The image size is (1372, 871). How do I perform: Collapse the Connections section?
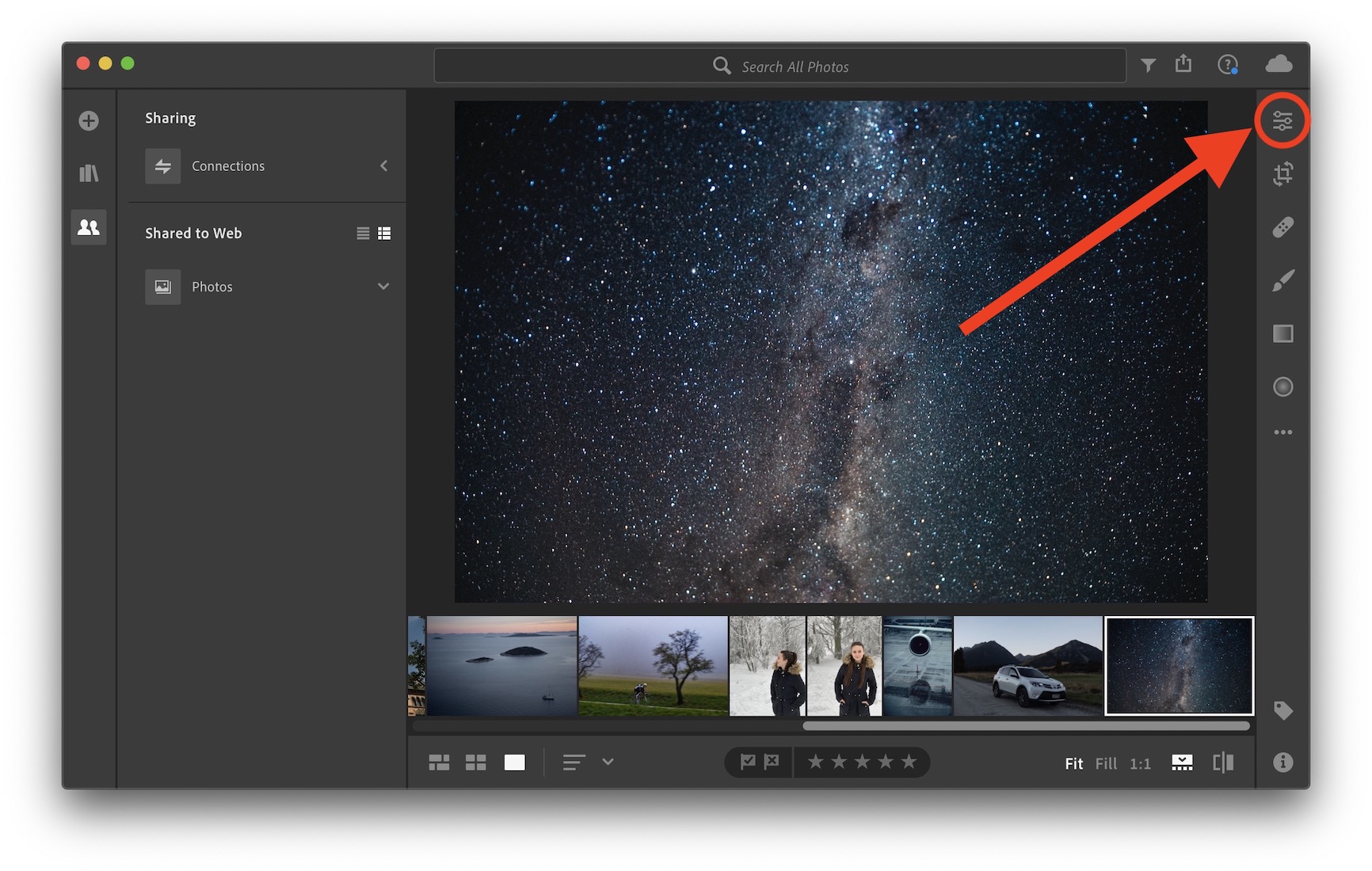coord(383,166)
